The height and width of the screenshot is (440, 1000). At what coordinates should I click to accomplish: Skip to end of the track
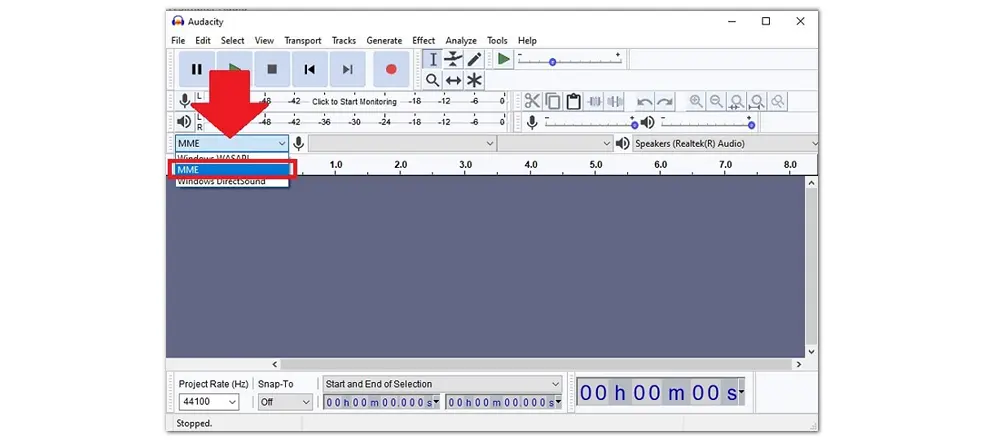347,69
